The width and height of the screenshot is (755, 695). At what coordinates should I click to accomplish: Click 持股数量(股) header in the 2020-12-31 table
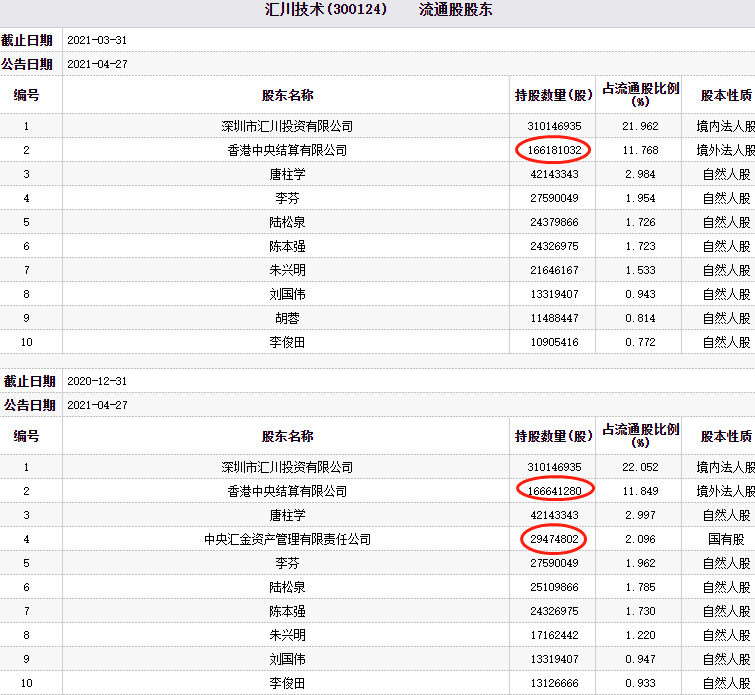[x=554, y=436]
